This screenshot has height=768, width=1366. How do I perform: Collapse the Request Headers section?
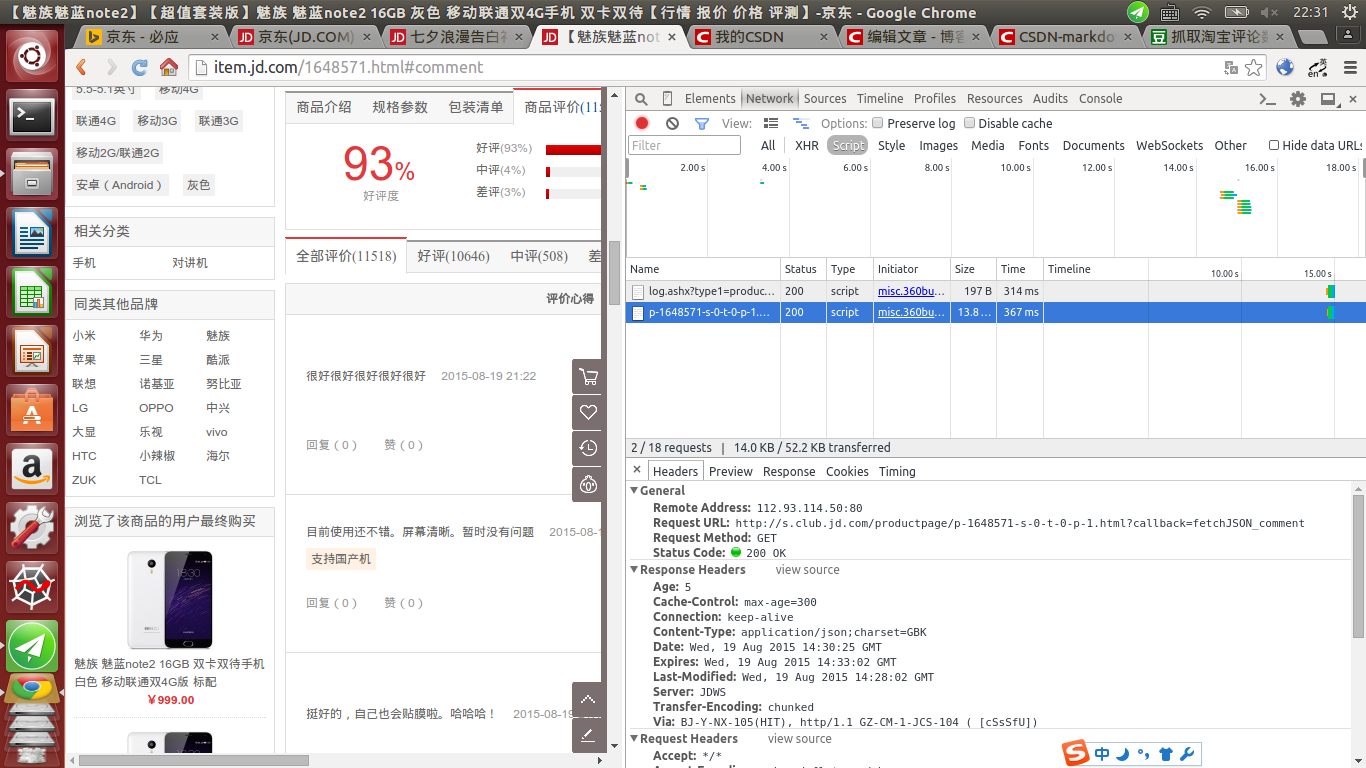634,739
